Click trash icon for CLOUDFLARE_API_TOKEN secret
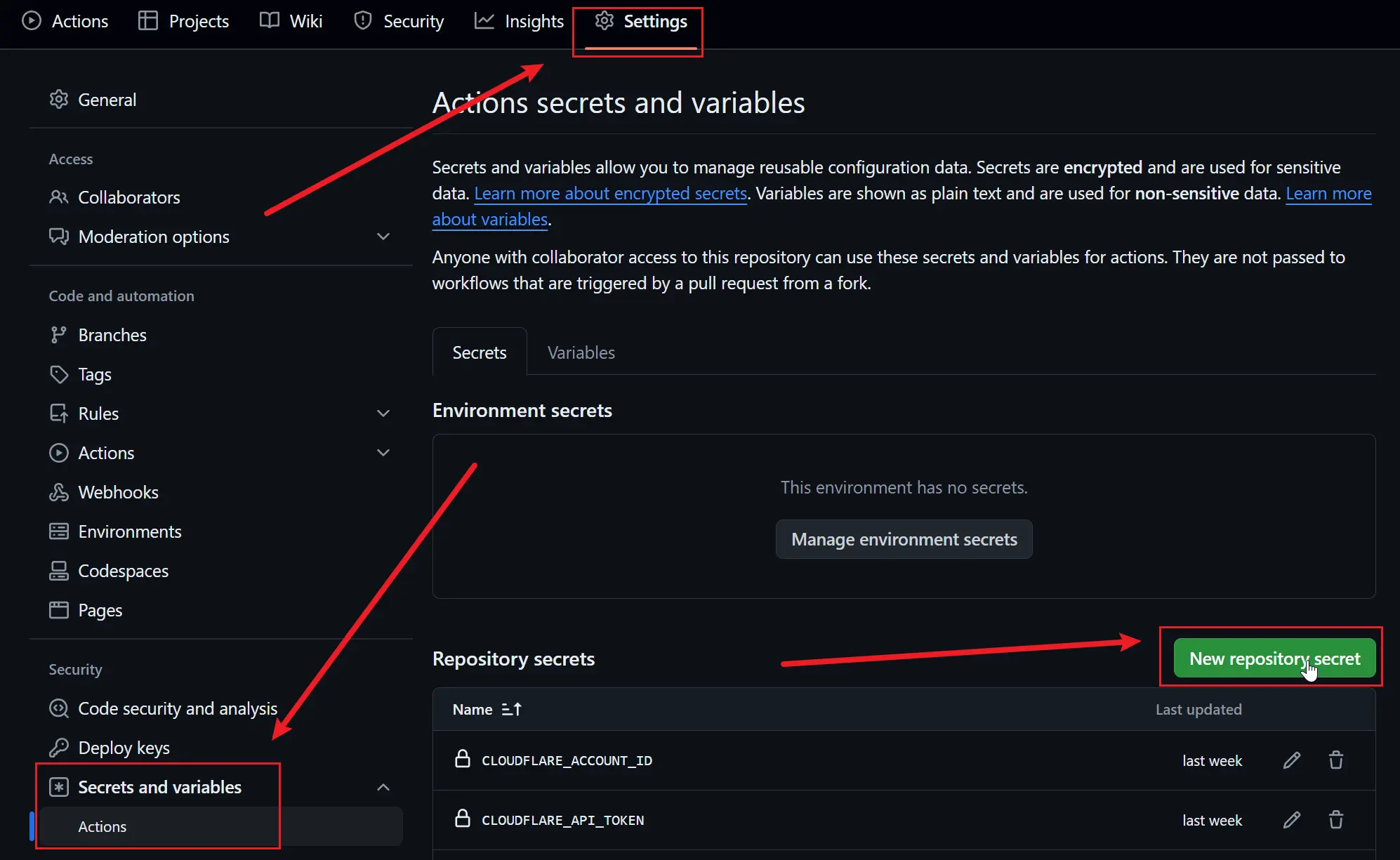Image resolution: width=1400 pixels, height=860 pixels. click(1335, 820)
